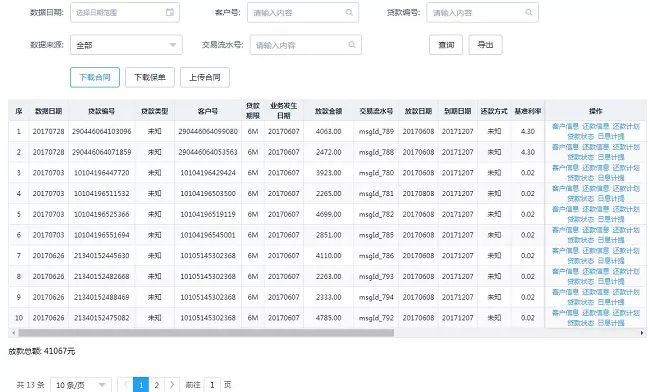The image size is (650, 392).
Task: Focus the 客户号 input field
Action: pyautogui.click(x=303, y=12)
